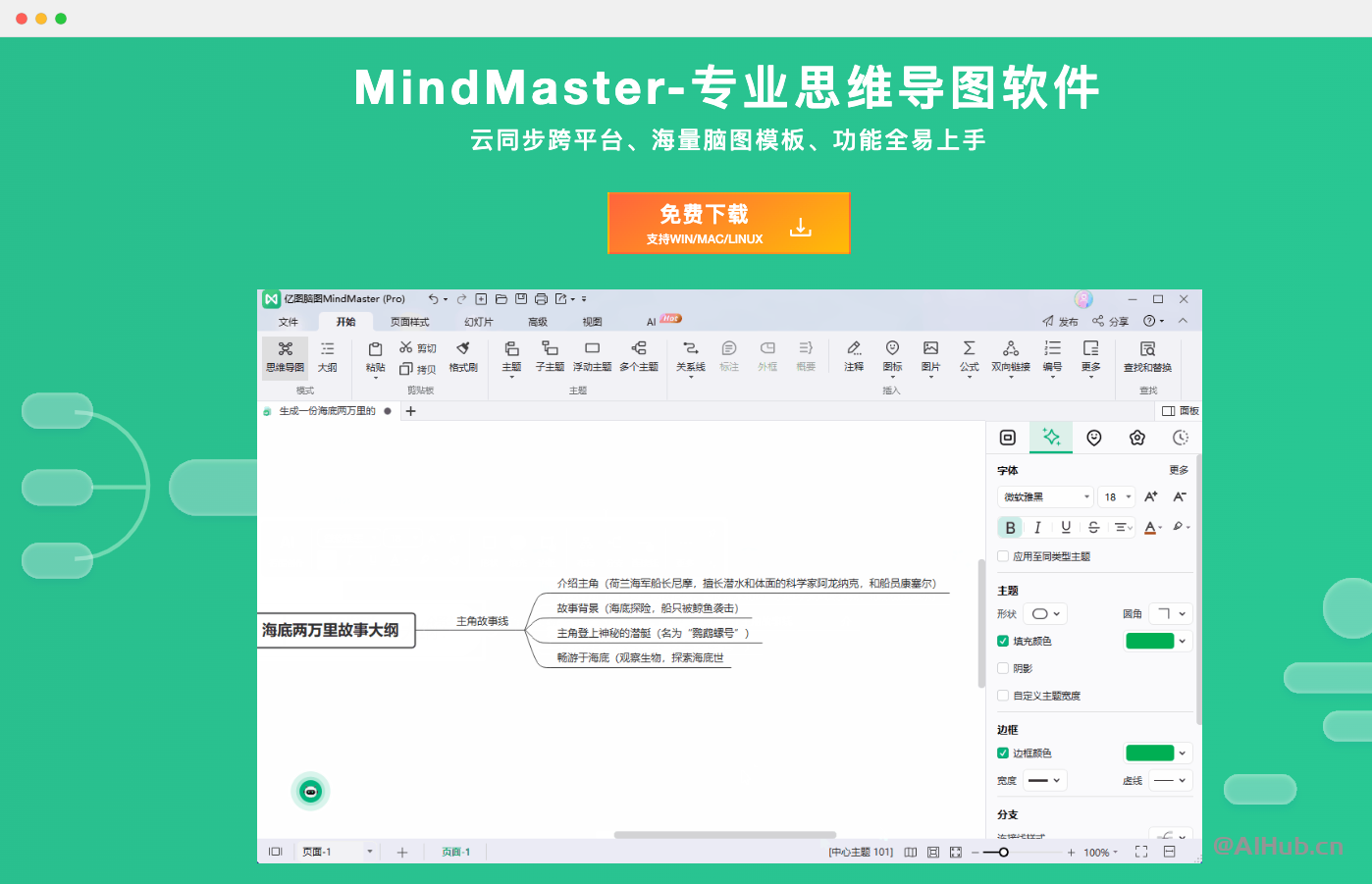Screen dimensions: 1372x884
Task: Switch to the 幻灯片 ribbon tab
Action: click(x=478, y=322)
